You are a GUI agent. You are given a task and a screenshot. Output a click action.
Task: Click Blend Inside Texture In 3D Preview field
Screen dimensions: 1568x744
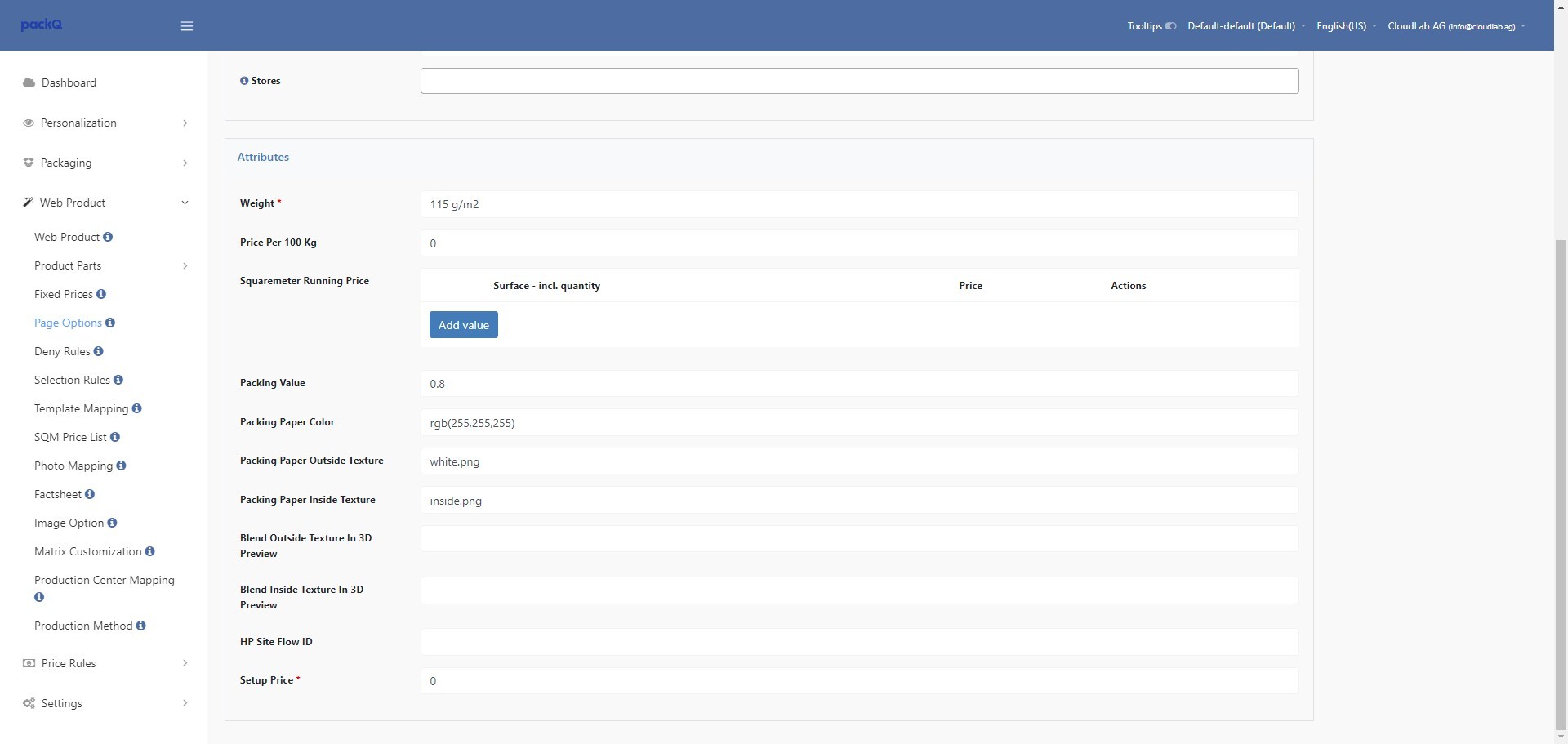point(859,590)
